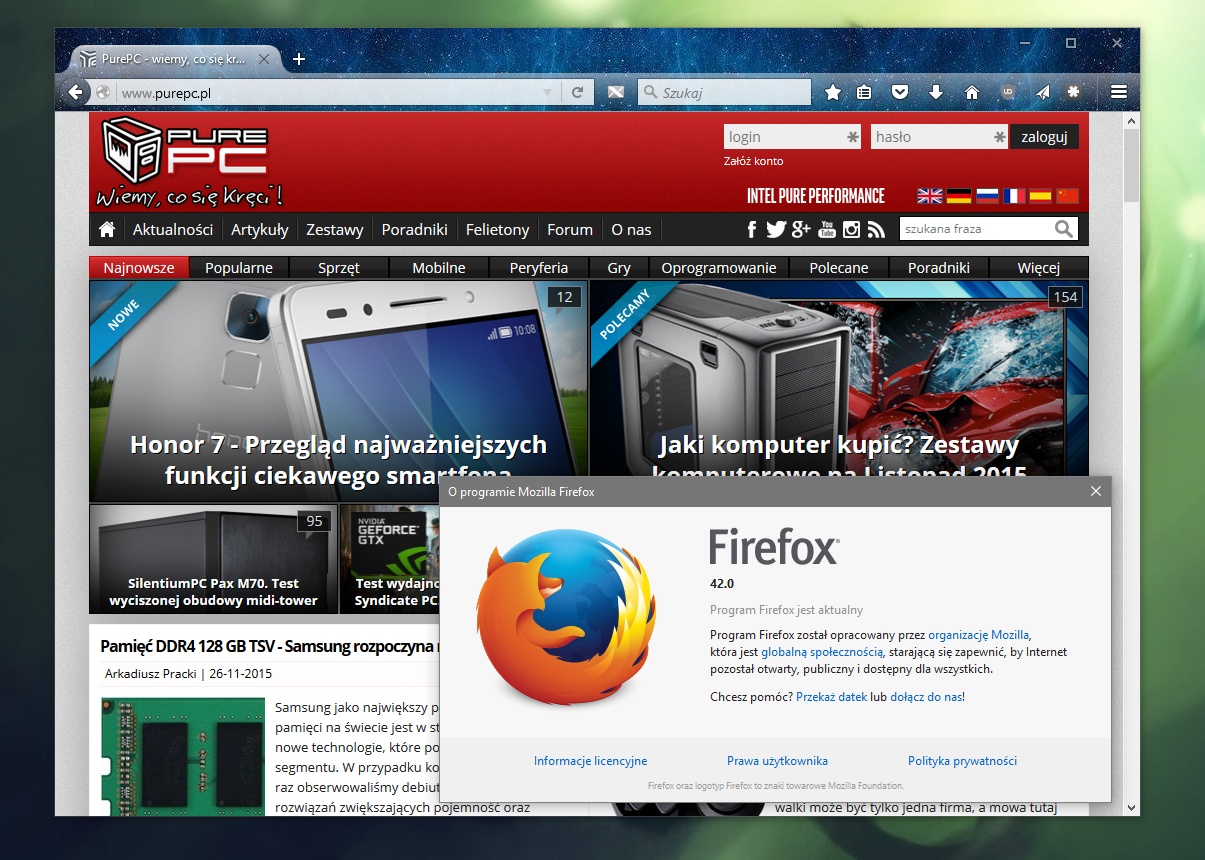Image resolution: width=1205 pixels, height=860 pixels.
Task: Open Prawa użytkownika link
Action: tap(777, 761)
